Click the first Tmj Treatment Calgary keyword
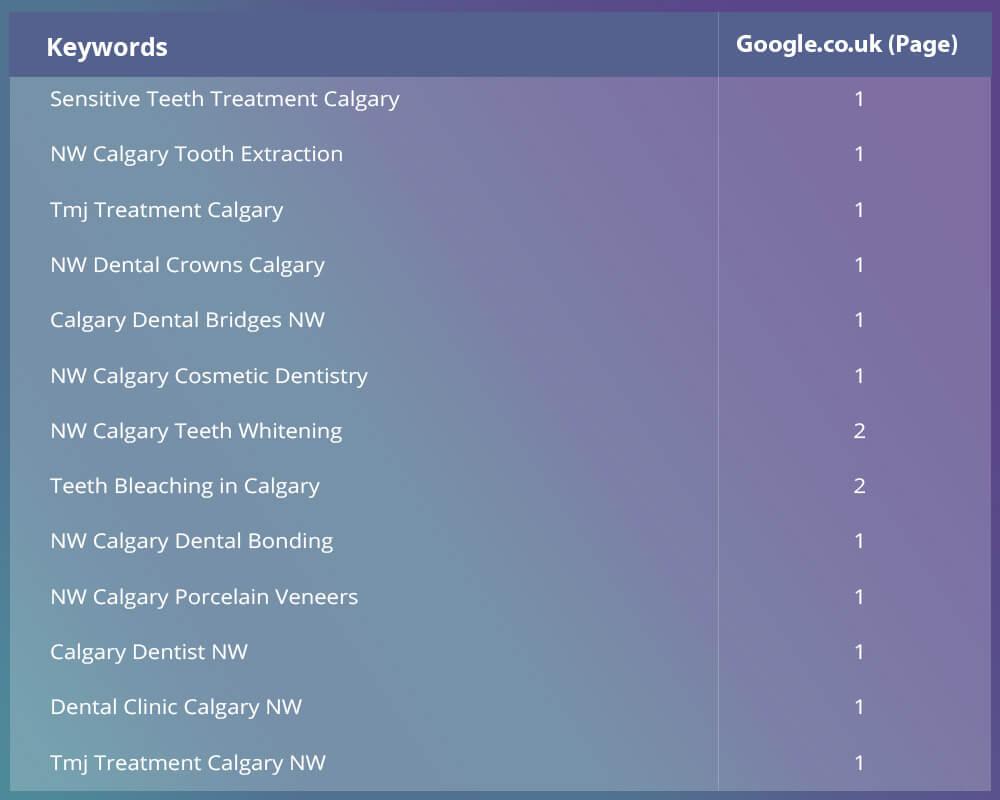This screenshot has width=1000, height=800. click(x=166, y=211)
